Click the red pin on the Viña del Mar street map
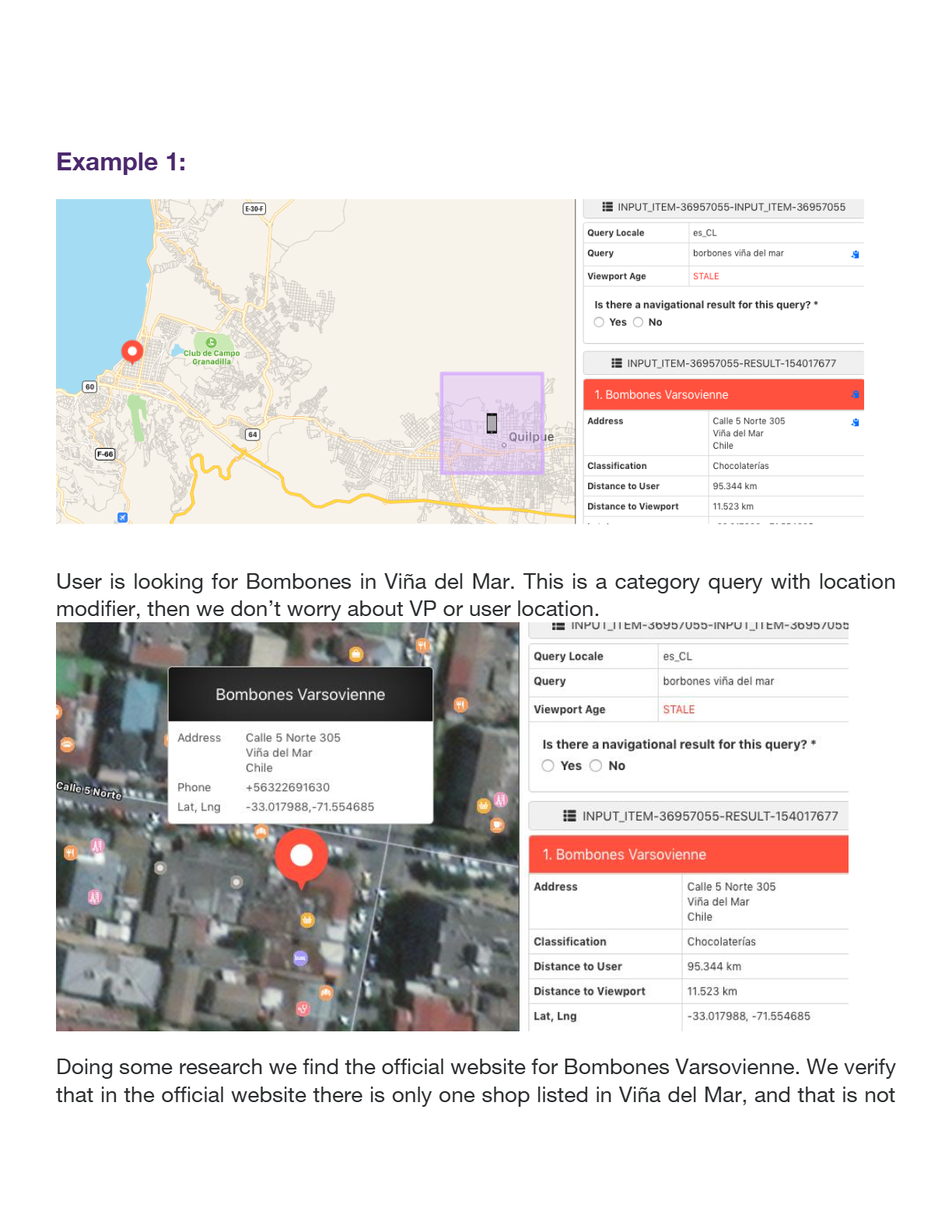Screen dimensions: 952x1232 [x=132, y=352]
